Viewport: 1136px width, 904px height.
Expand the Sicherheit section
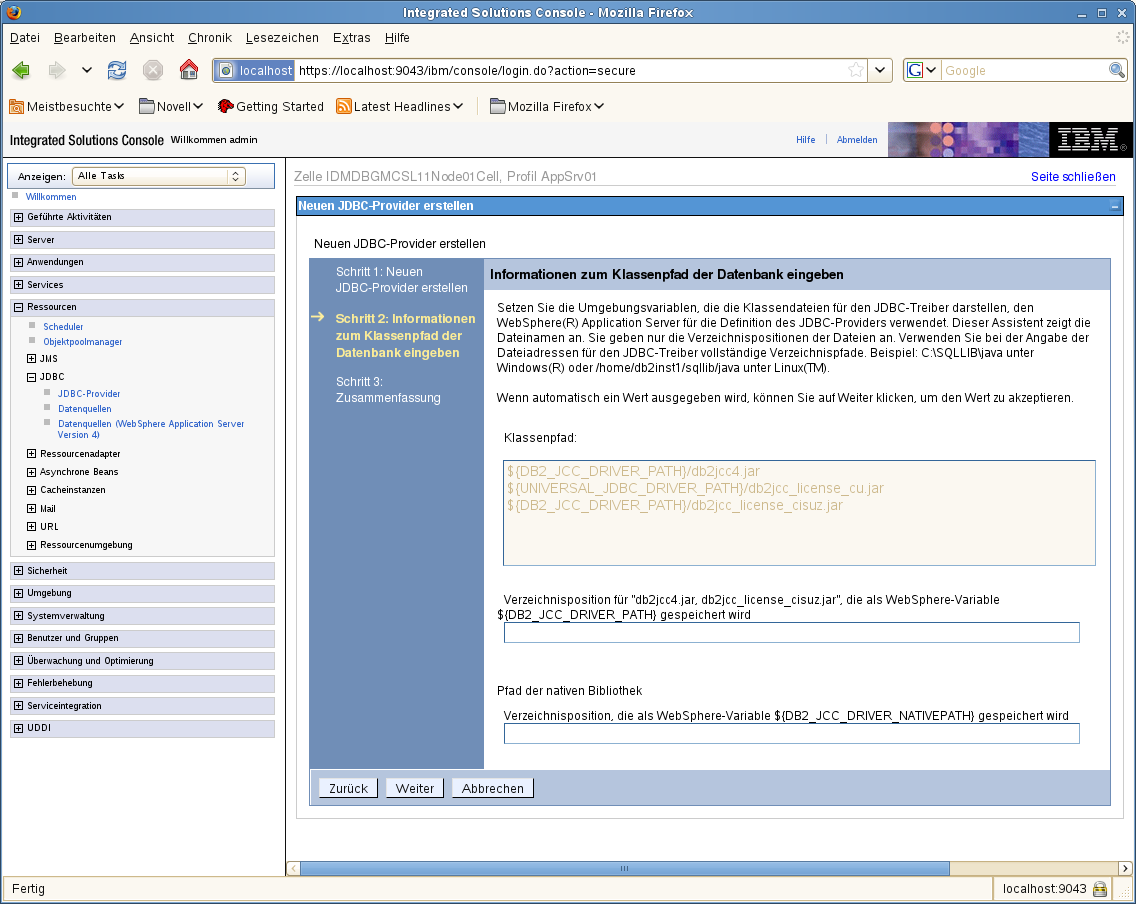point(18,571)
